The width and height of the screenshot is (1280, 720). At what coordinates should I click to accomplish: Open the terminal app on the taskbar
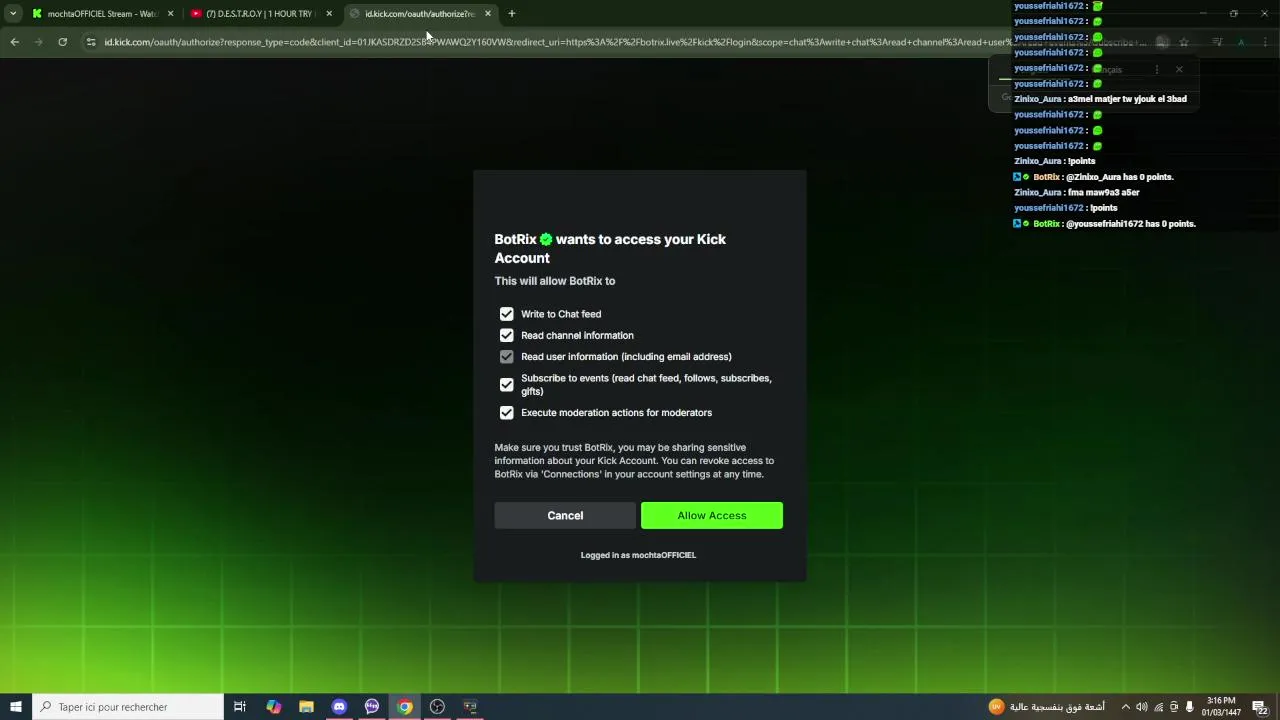(x=470, y=707)
